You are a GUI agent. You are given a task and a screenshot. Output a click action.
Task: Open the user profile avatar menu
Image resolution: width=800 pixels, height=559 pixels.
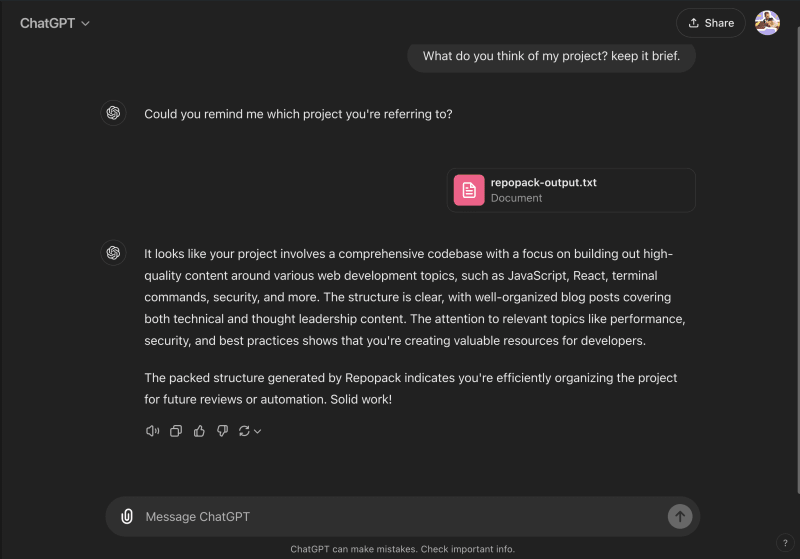point(767,23)
